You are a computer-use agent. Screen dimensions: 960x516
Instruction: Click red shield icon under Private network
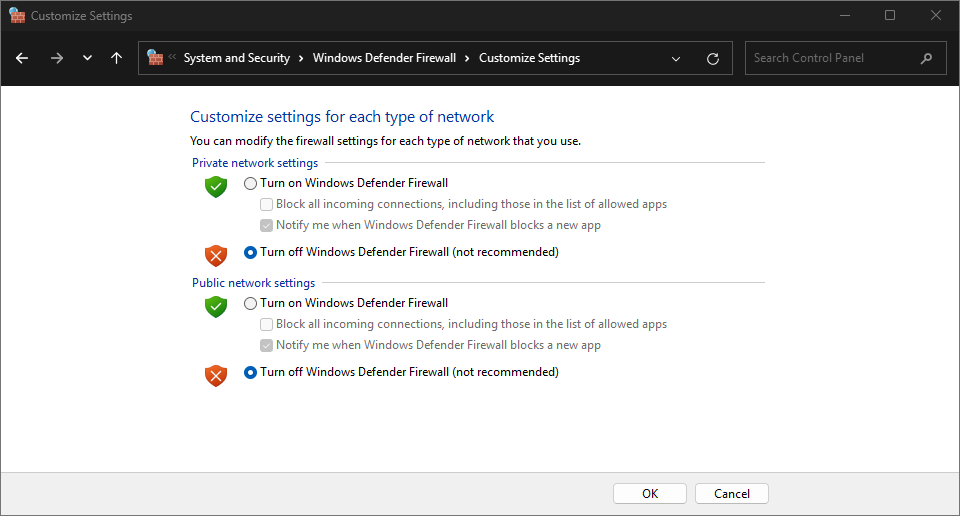[x=216, y=255]
